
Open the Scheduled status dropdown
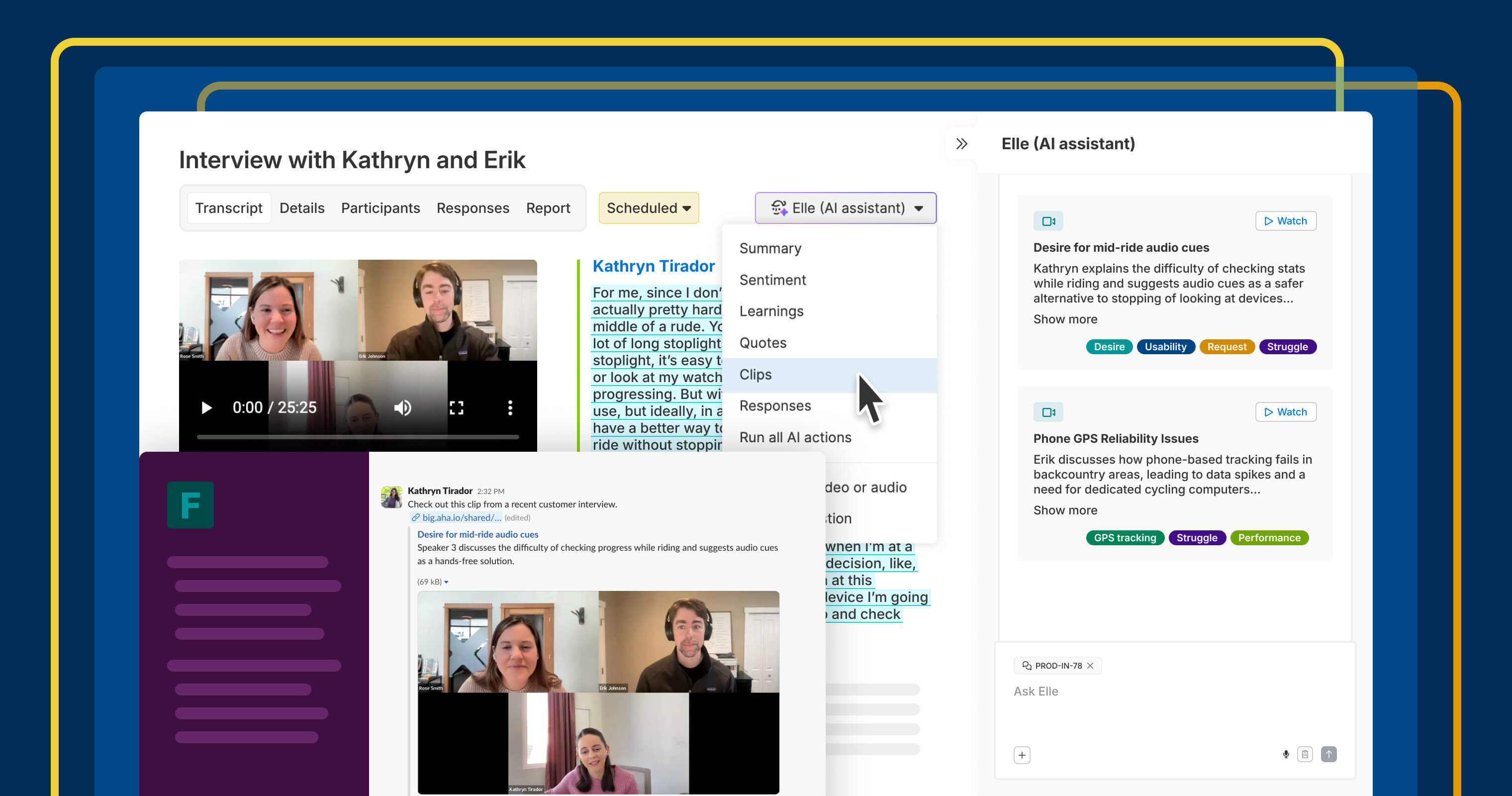649,208
